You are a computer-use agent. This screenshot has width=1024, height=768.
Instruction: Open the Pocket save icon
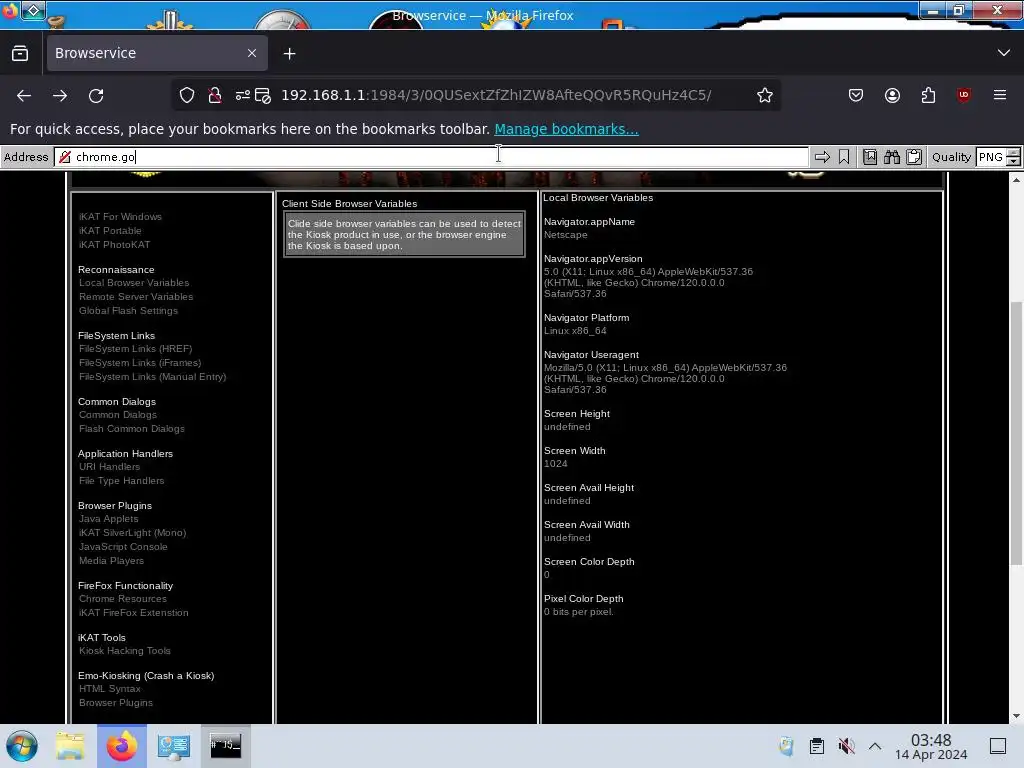[856, 95]
